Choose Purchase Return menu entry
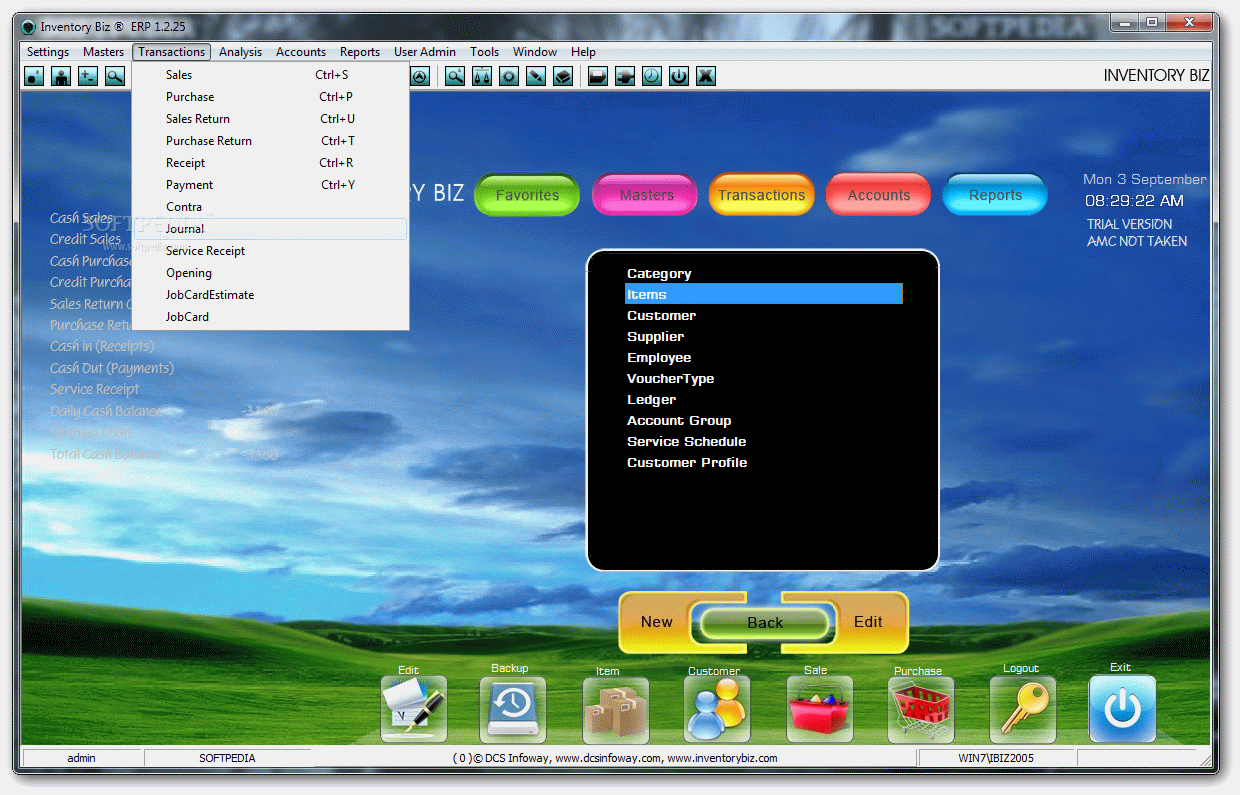Image resolution: width=1240 pixels, height=795 pixels. (270, 141)
